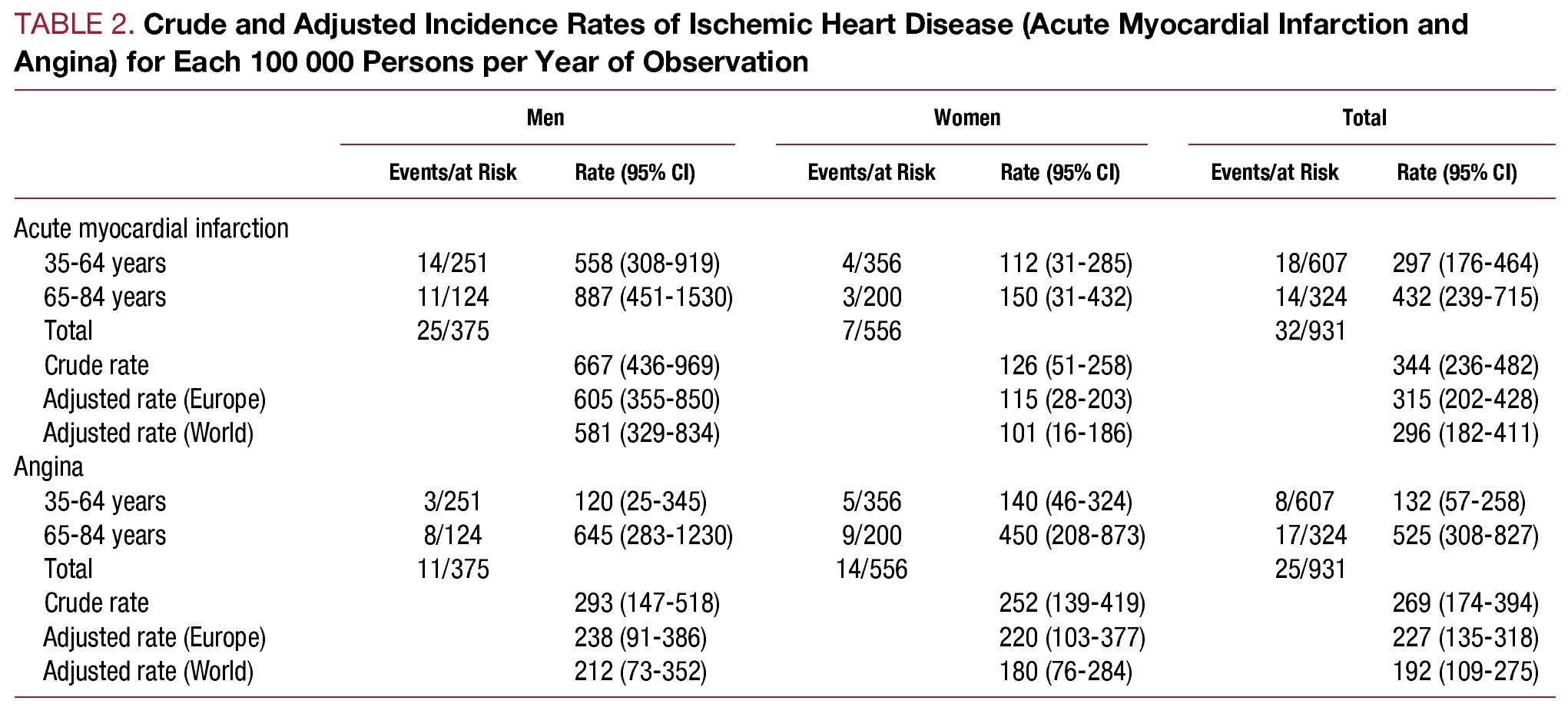Click the crude rate 667 (436-969)
This screenshot has width=1568, height=714.
tap(647, 365)
